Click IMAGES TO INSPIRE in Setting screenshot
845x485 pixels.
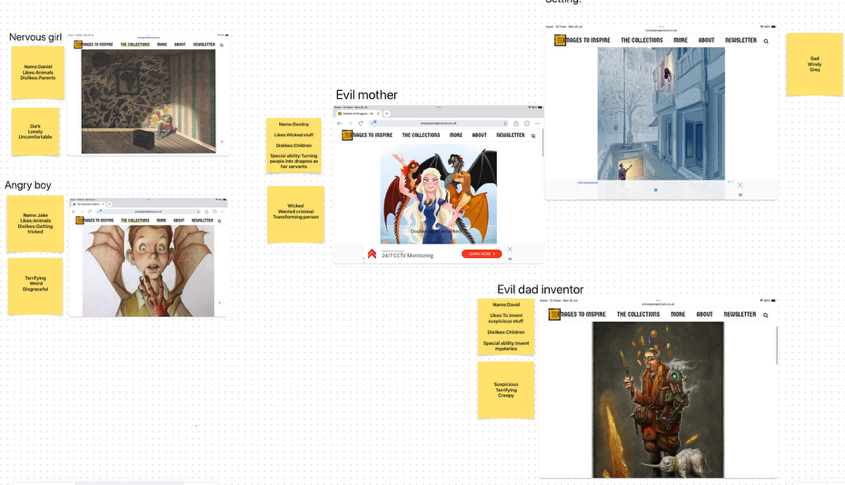click(587, 40)
